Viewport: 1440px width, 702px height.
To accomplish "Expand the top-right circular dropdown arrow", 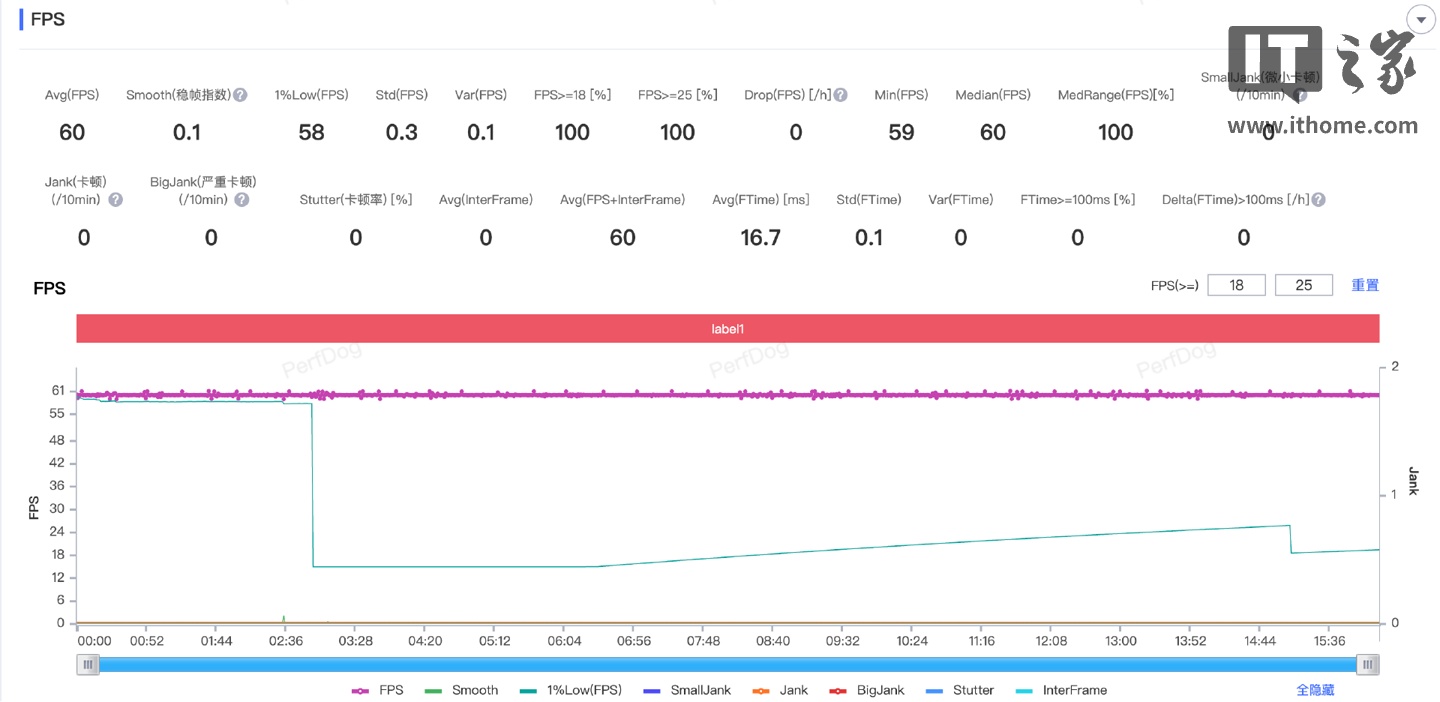I will pyautogui.click(x=1420, y=20).
